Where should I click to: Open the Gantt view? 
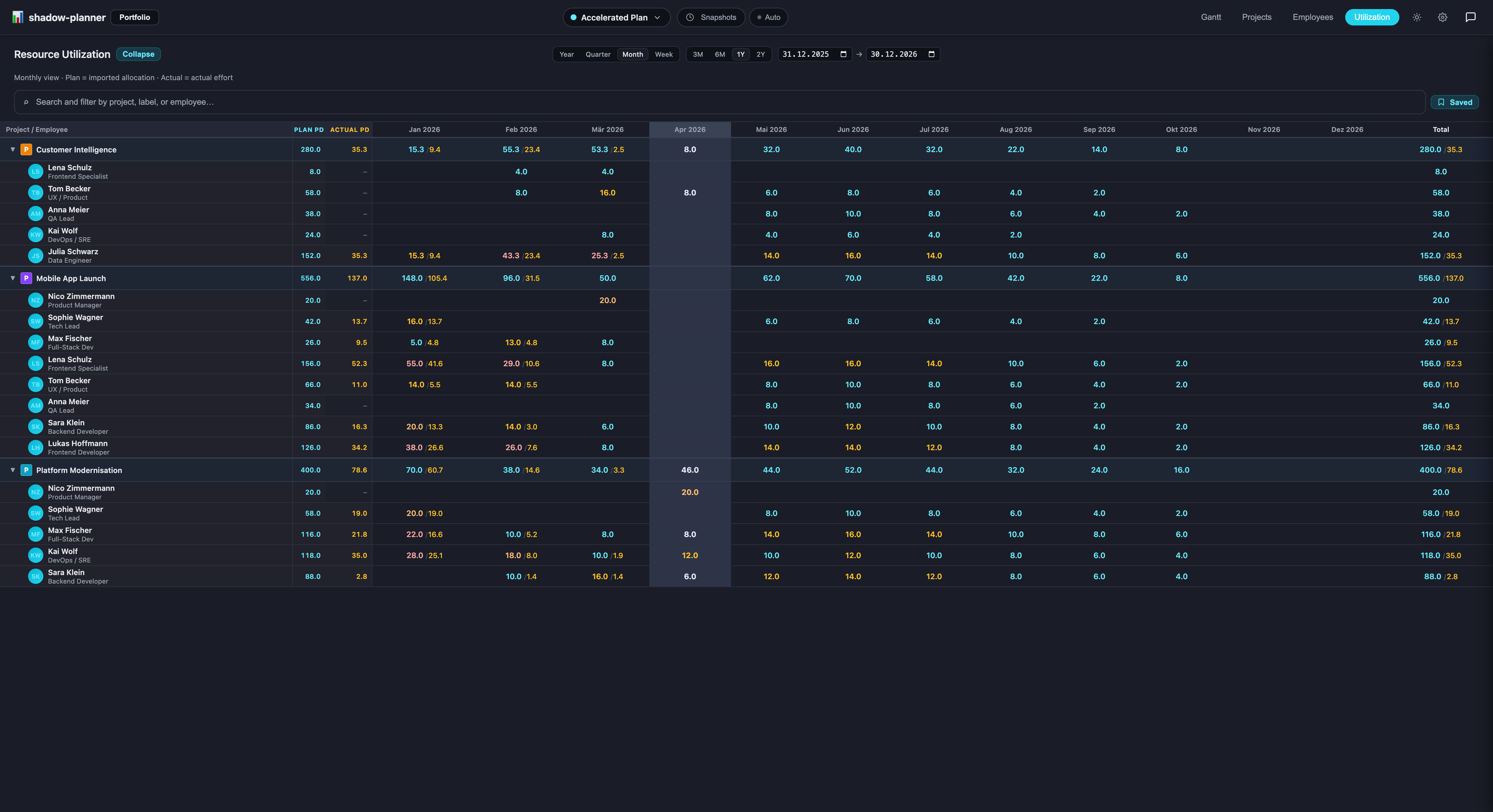(x=1211, y=17)
